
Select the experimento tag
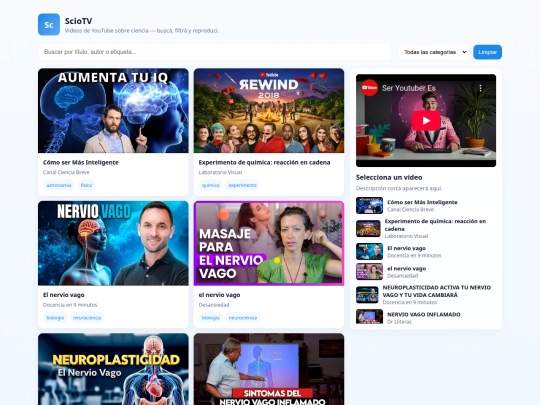[242, 185]
